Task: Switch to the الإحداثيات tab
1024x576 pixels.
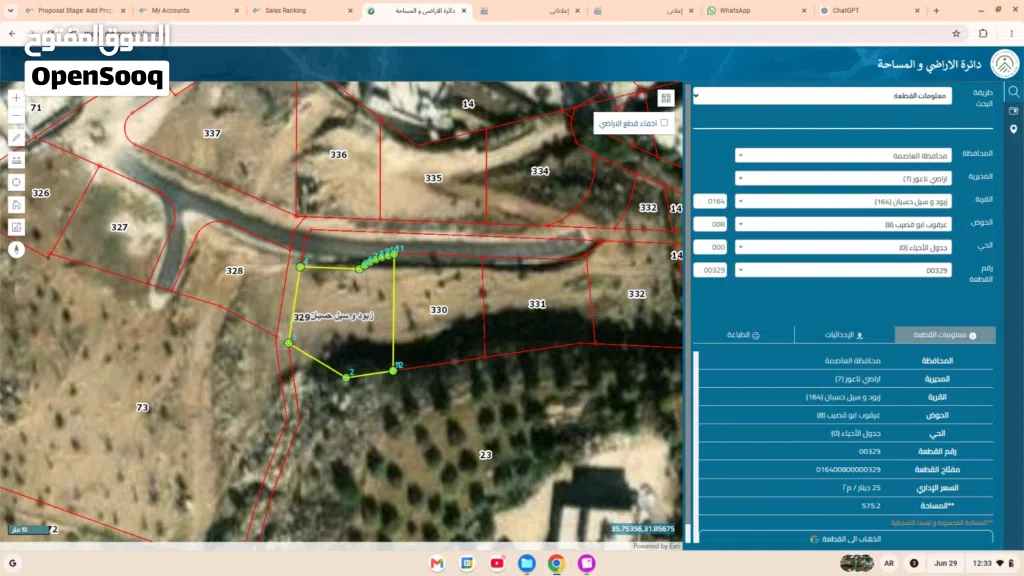Action: pos(844,335)
